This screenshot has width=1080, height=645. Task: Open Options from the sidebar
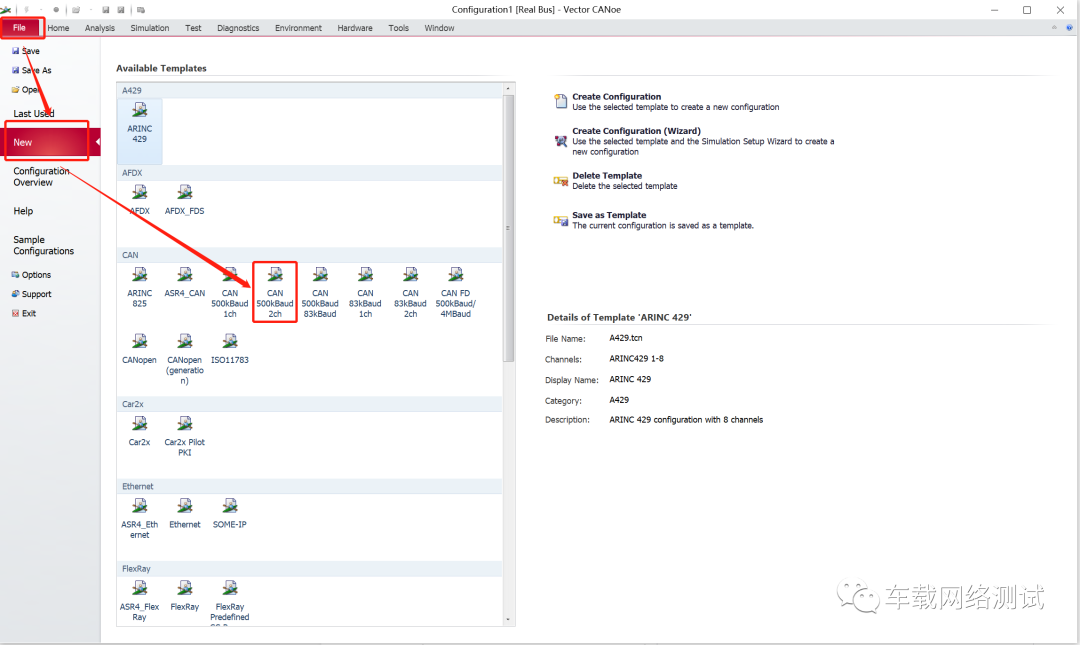[31, 275]
